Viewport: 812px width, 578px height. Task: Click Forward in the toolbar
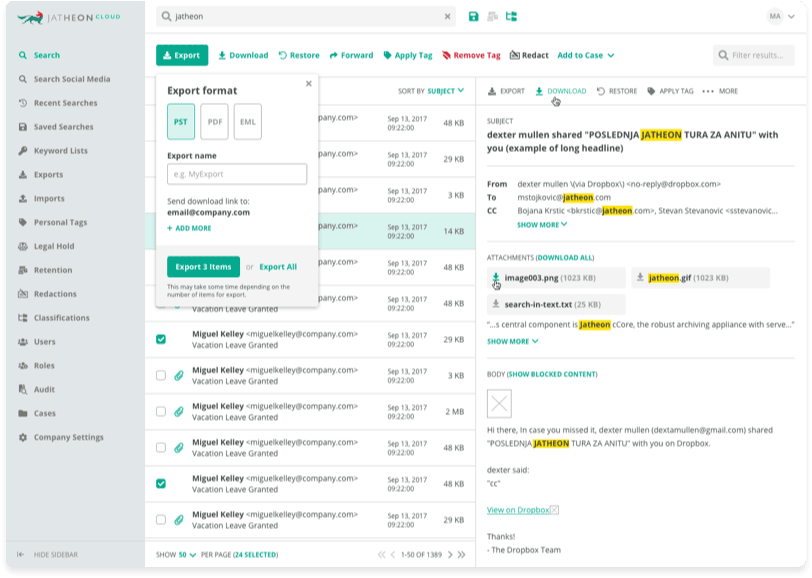351,55
